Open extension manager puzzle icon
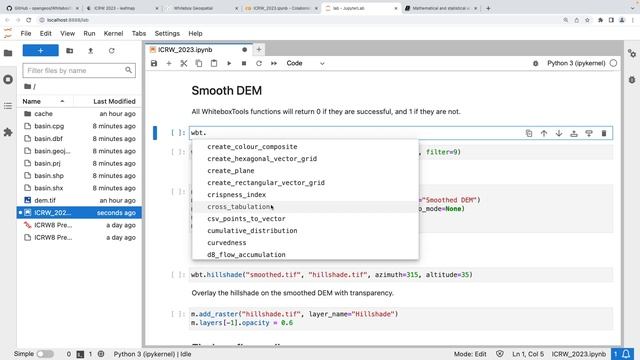This screenshot has height=360, width=640. coord(8,132)
